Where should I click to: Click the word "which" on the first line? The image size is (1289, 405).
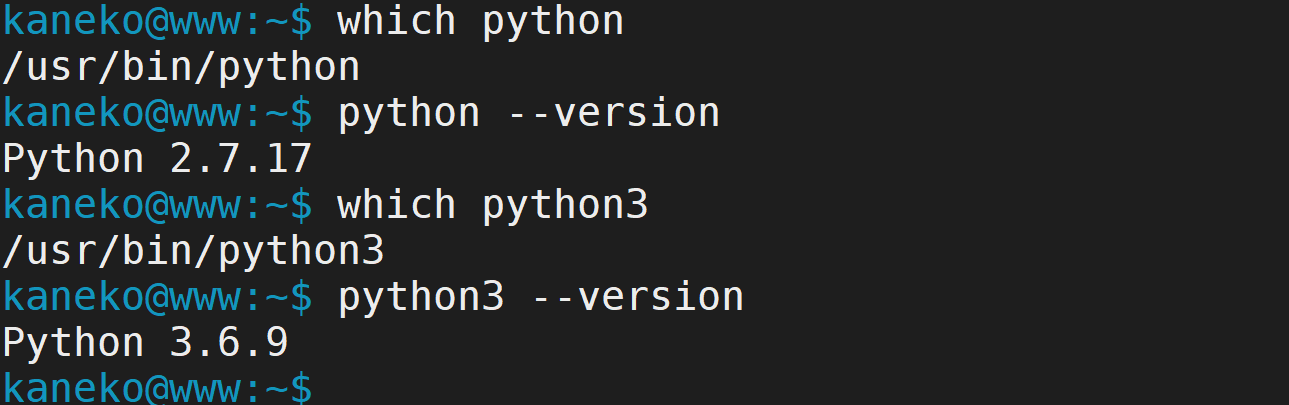(397, 21)
